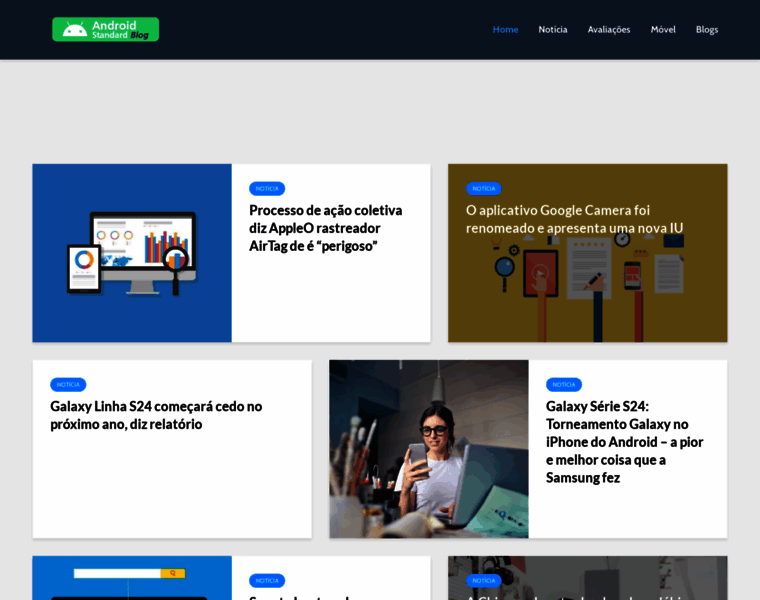760x600 pixels.
Task: Open the Home menu item
Action: pyautogui.click(x=505, y=30)
